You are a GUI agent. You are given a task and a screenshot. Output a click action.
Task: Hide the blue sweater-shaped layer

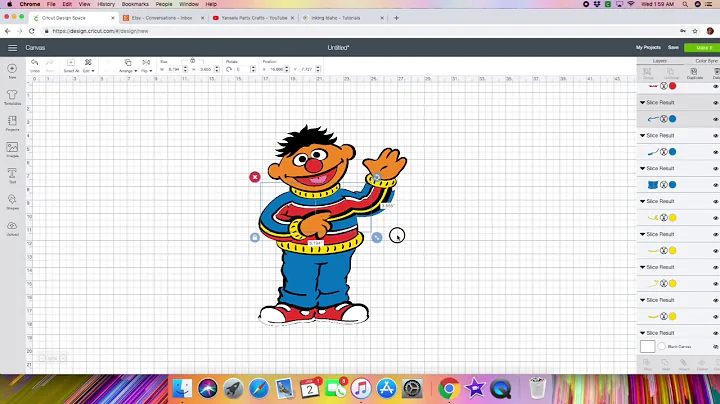point(715,185)
